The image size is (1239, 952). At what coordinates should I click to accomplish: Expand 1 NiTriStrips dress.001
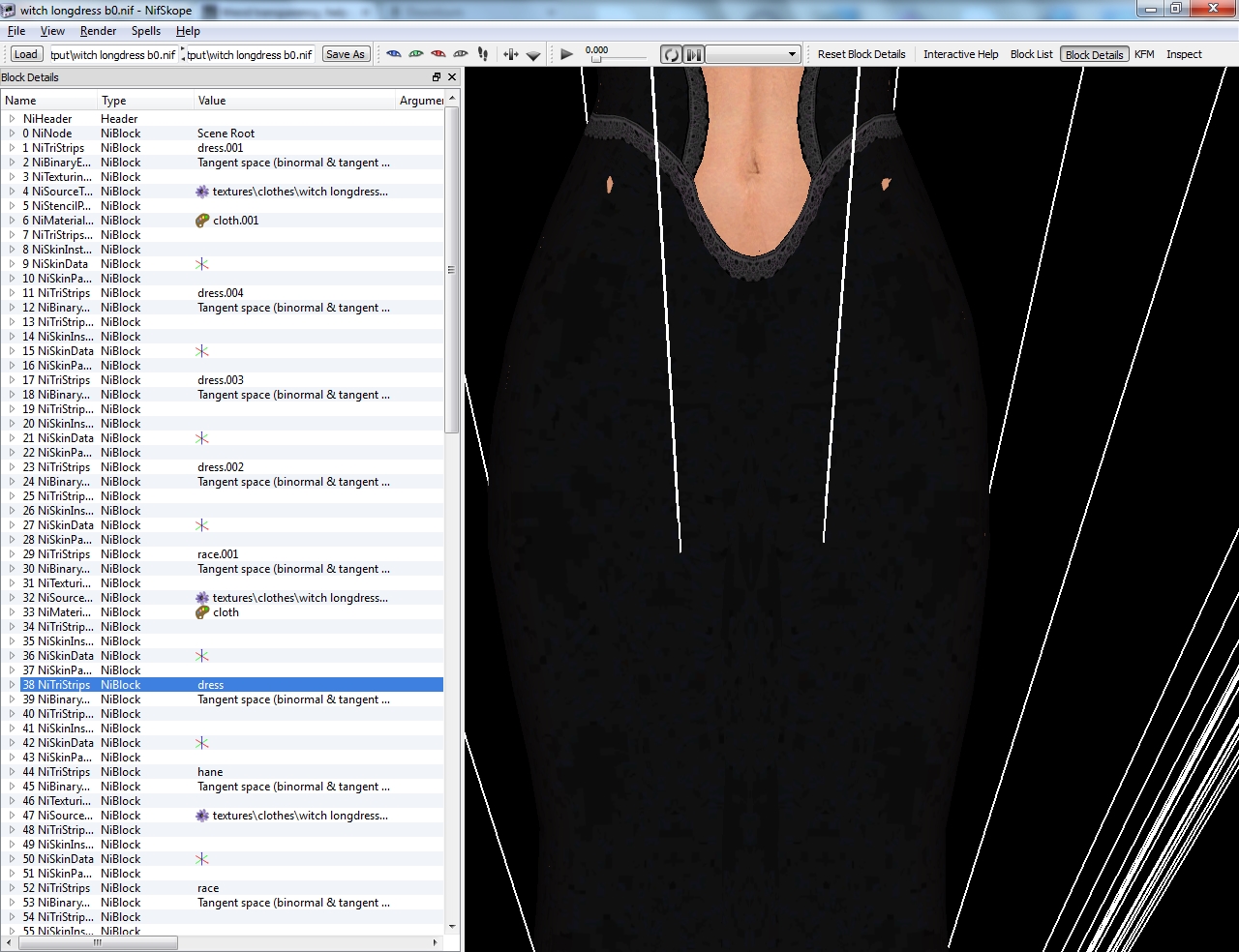[x=12, y=148]
